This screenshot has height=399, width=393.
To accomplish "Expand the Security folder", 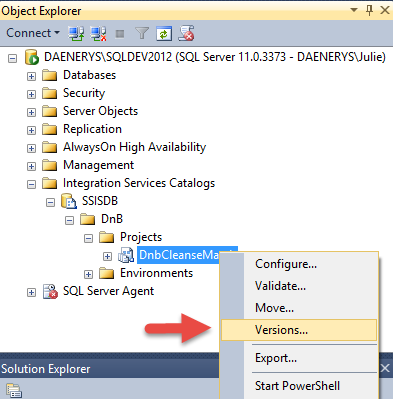I will tap(31, 94).
